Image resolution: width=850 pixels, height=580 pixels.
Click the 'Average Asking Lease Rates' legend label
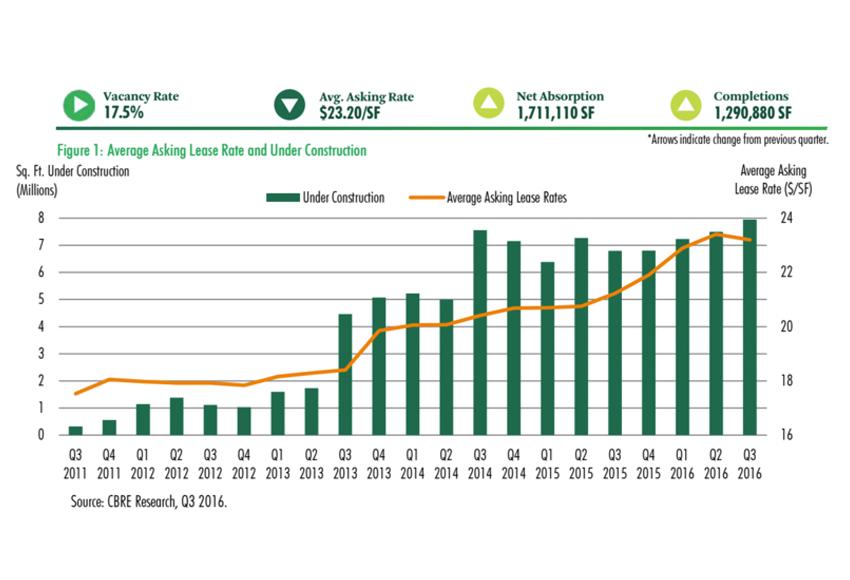[x=507, y=198]
